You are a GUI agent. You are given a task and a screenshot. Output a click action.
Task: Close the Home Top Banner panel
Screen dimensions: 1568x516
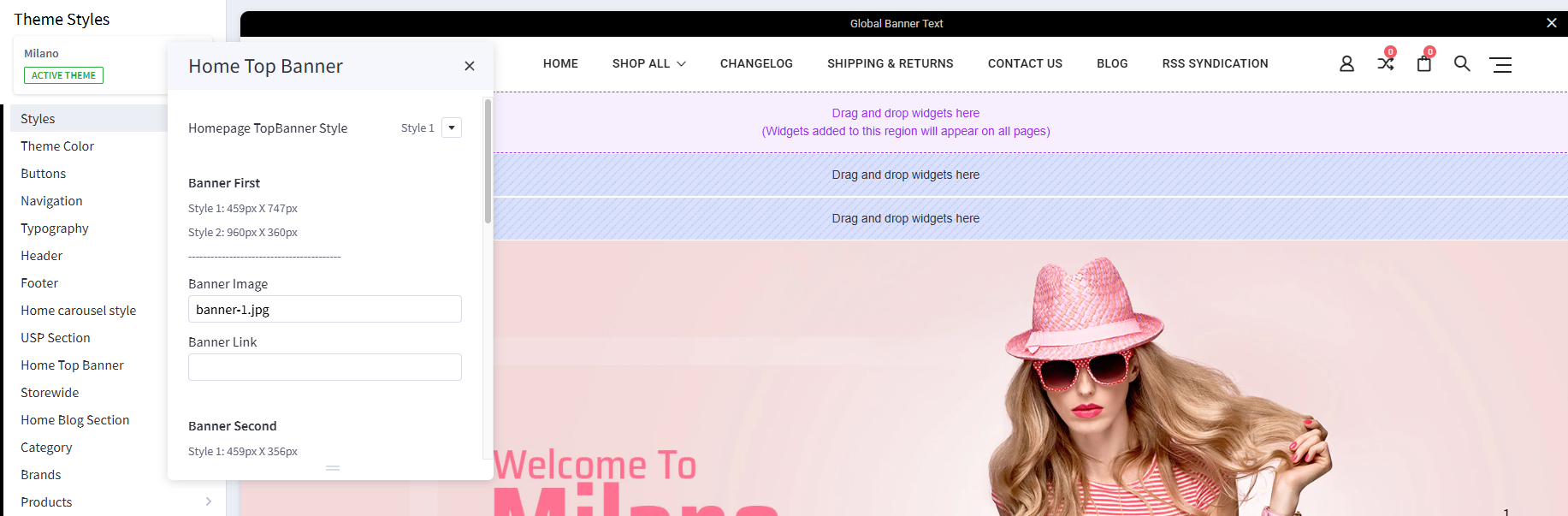(x=470, y=66)
